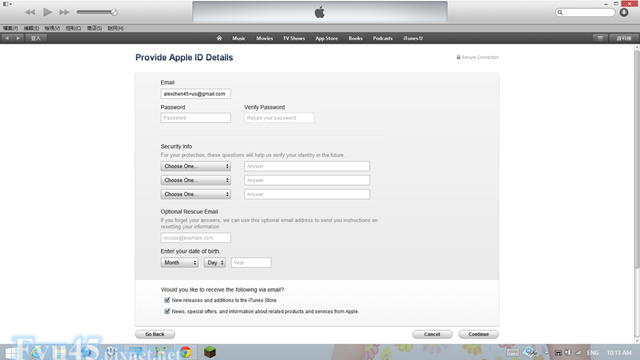The image size is (640, 360).
Task: Click the globe icon in the taskbar
Action: pos(86,352)
